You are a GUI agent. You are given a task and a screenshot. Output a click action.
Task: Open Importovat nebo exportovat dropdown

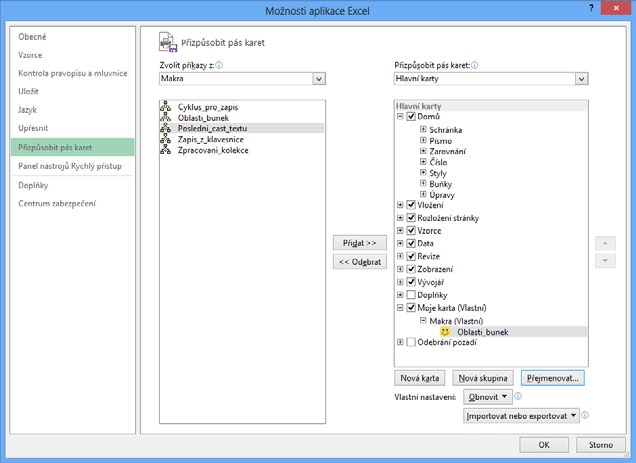[521, 416]
